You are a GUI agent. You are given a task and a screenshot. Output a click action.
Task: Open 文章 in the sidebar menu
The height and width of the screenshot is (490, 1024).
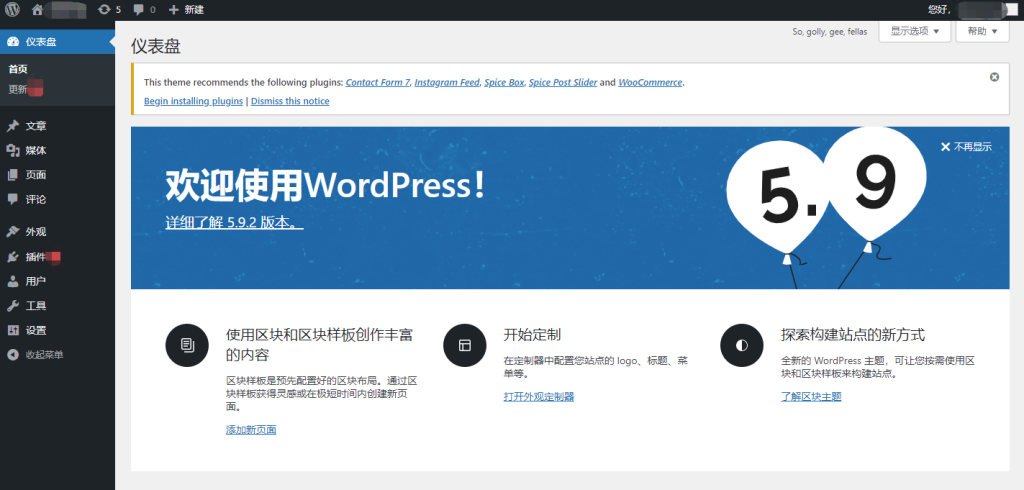(x=36, y=126)
